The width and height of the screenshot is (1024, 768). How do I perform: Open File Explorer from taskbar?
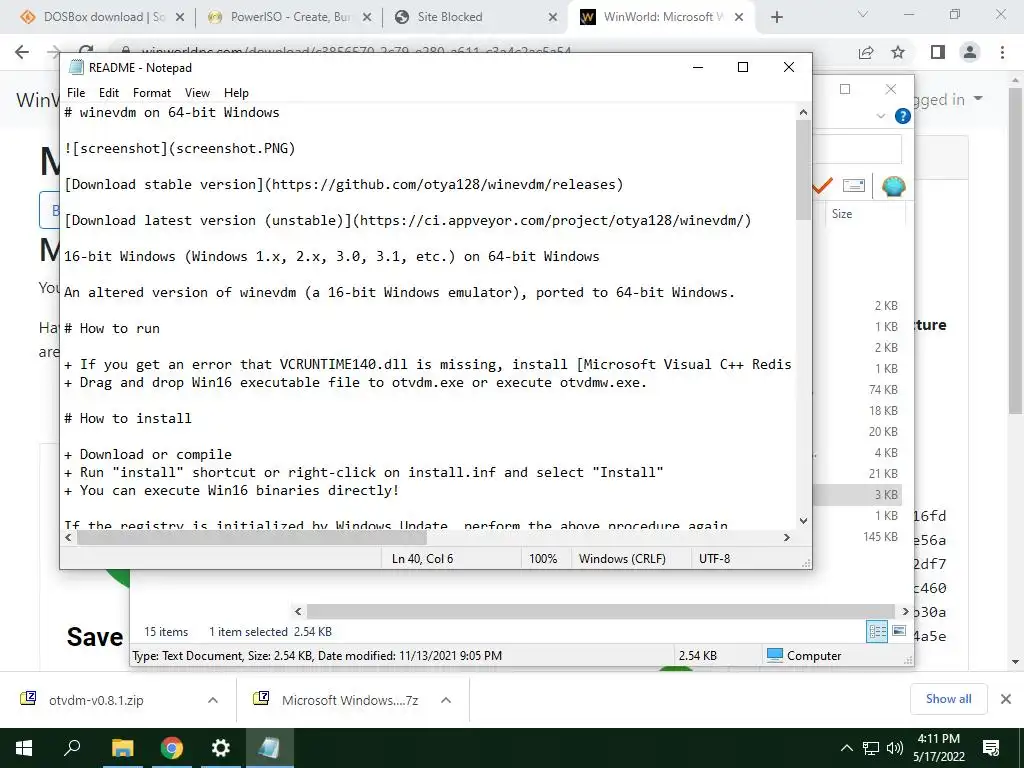122,748
